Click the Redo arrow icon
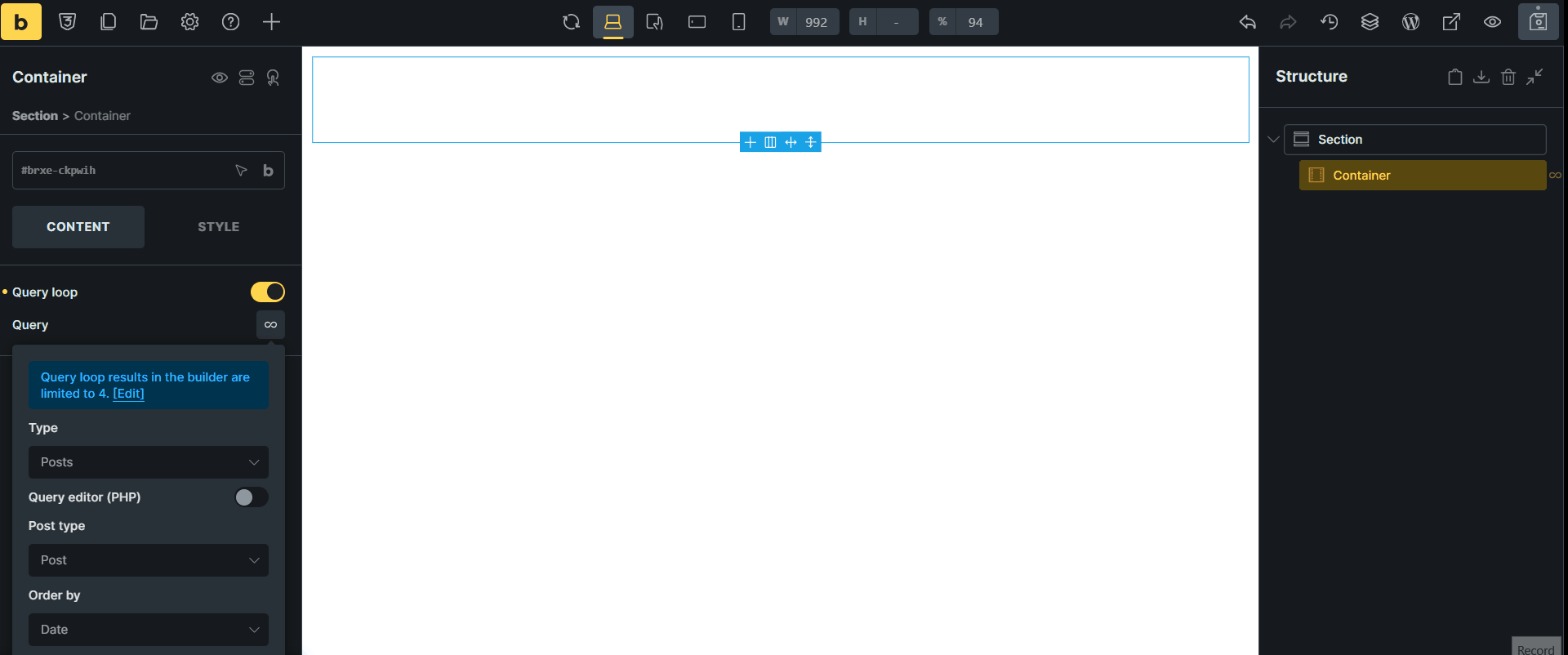This screenshot has width=1568, height=655. pyautogui.click(x=1288, y=22)
